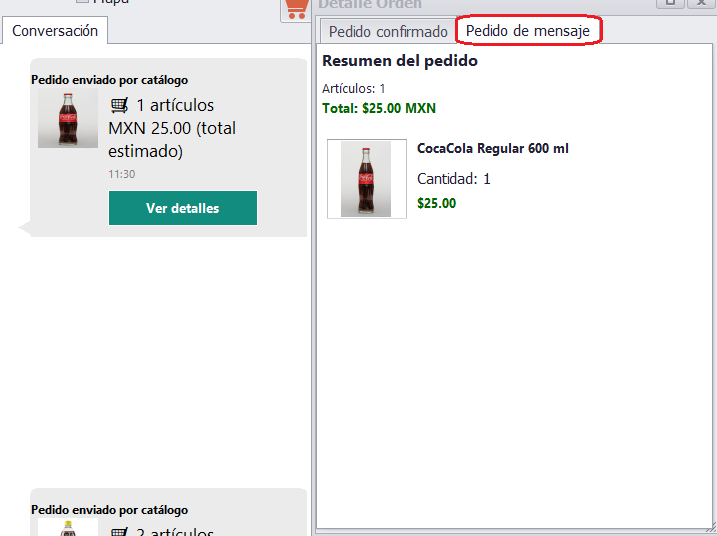Close the Detalle Orden window

[701, 3]
